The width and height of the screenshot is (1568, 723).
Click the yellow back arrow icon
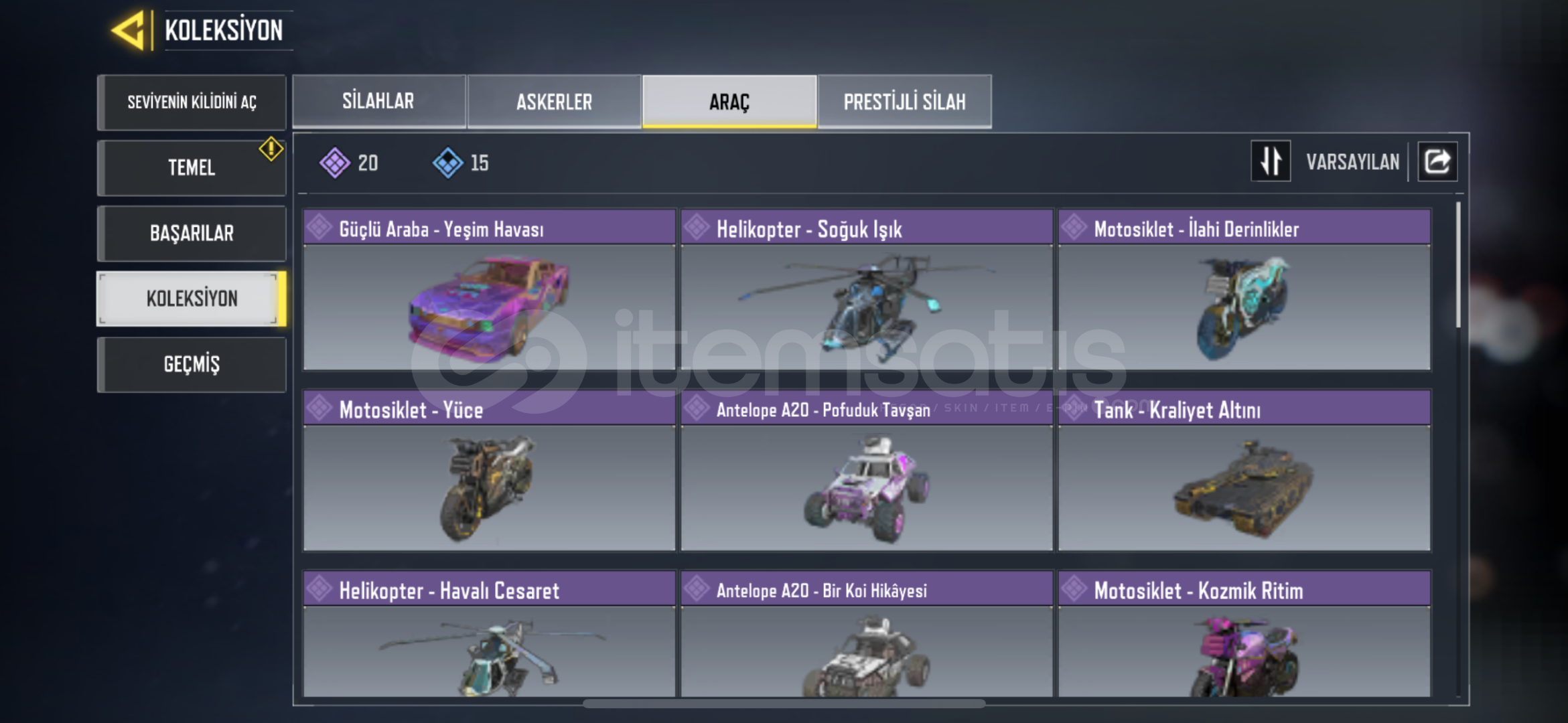[128, 30]
